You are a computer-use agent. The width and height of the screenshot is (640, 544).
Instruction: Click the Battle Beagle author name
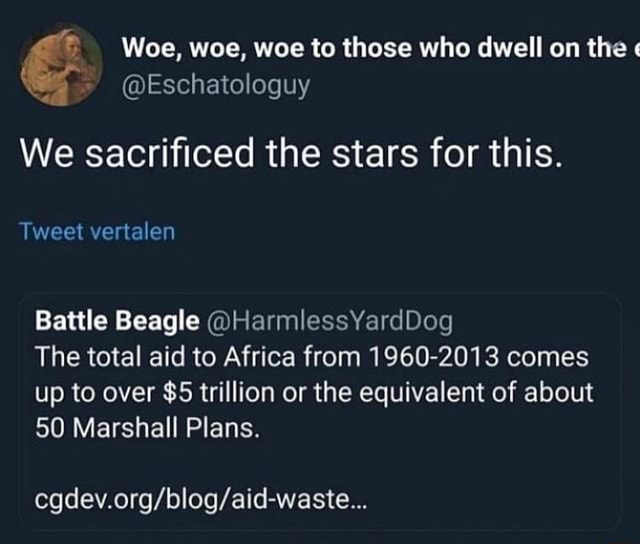click(x=117, y=321)
